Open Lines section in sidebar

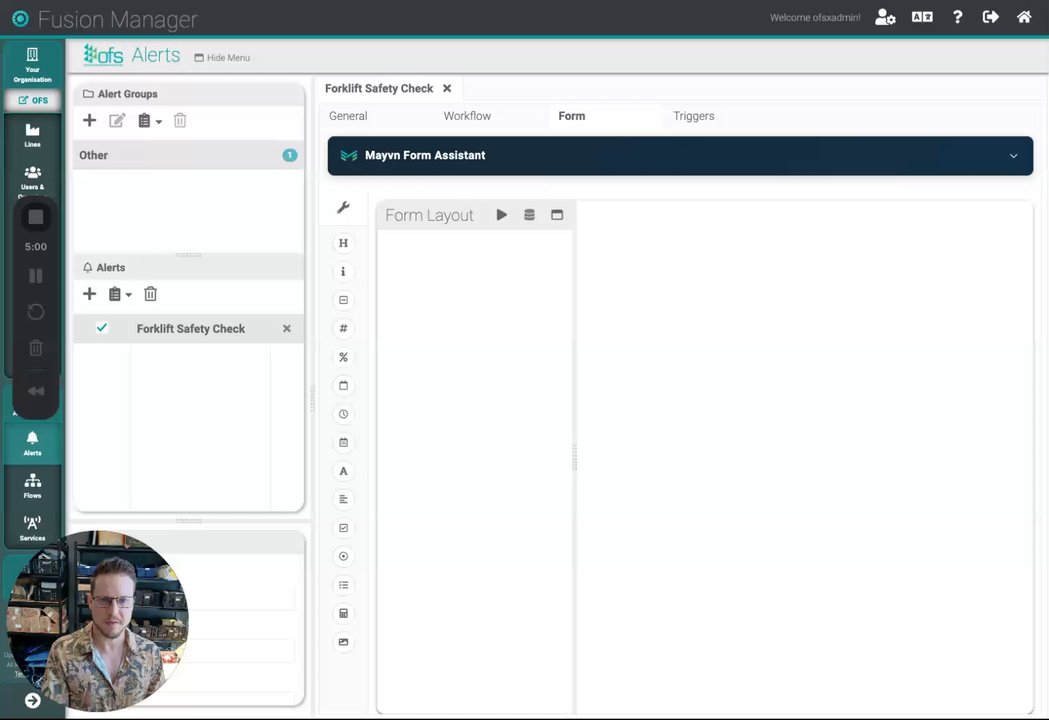pos(32,135)
